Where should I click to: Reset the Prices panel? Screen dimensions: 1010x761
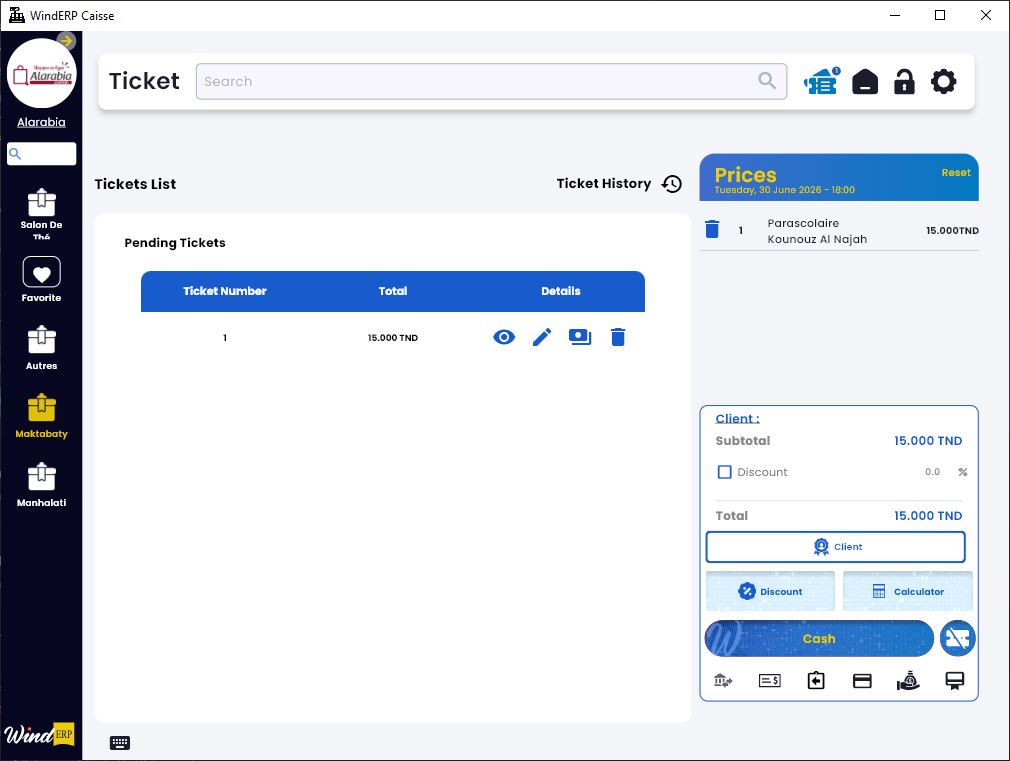[956, 173]
